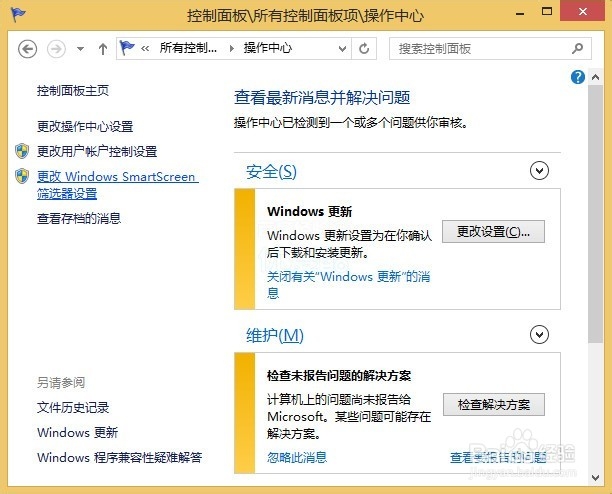Click the vertical scrollbar thumb
This screenshot has height=494, width=612.
point(596,214)
